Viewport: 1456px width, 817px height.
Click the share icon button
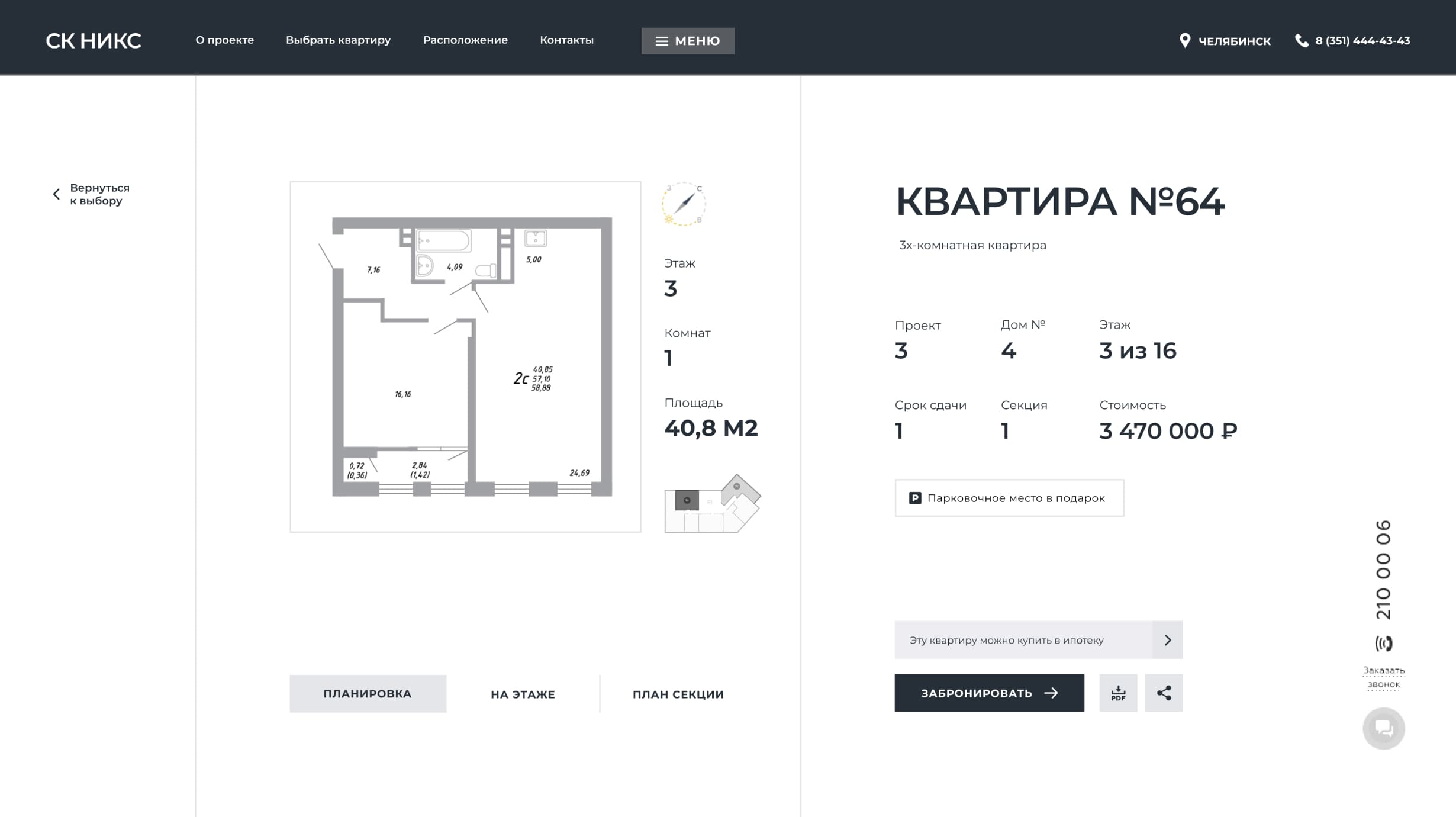1163,693
